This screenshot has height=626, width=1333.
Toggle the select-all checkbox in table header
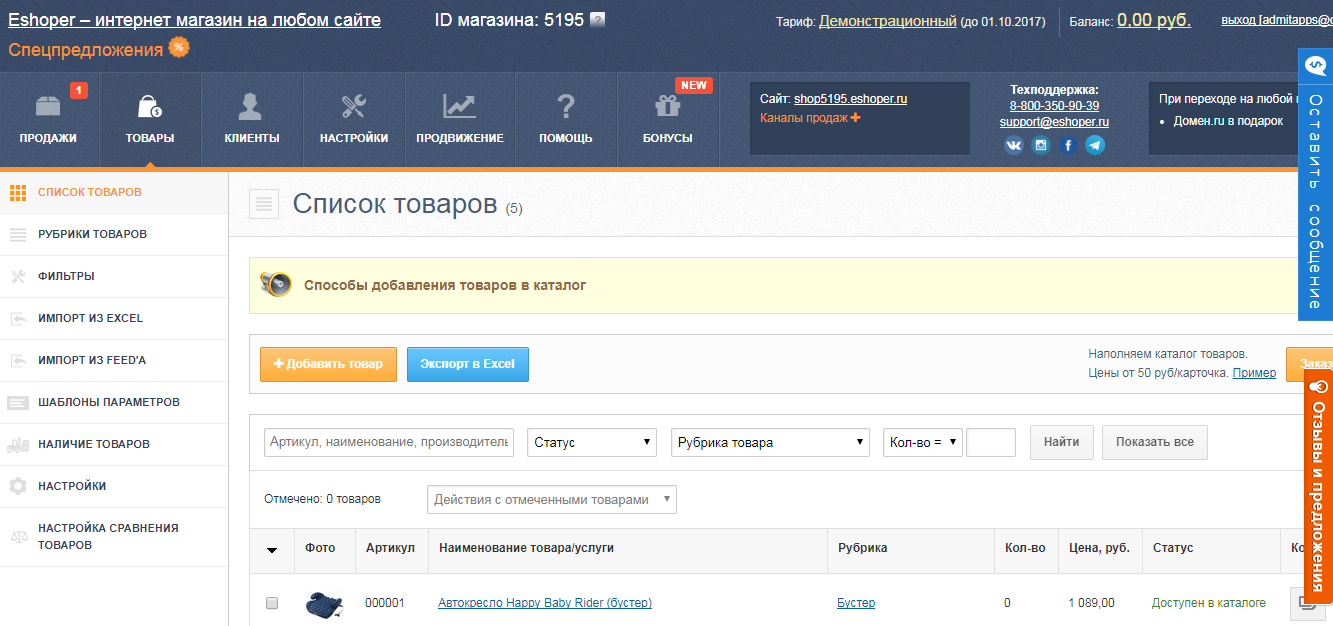[271, 551]
